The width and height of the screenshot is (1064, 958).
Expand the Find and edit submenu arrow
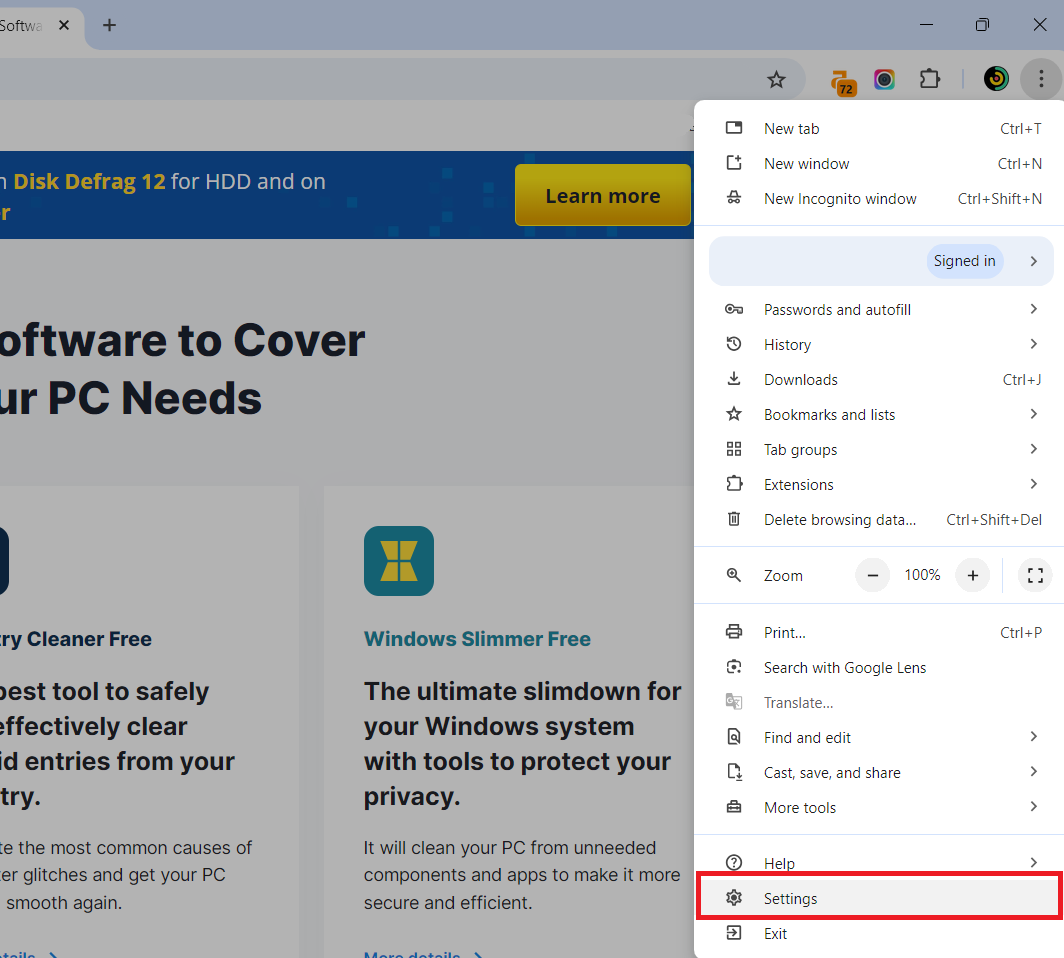point(1033,737)
